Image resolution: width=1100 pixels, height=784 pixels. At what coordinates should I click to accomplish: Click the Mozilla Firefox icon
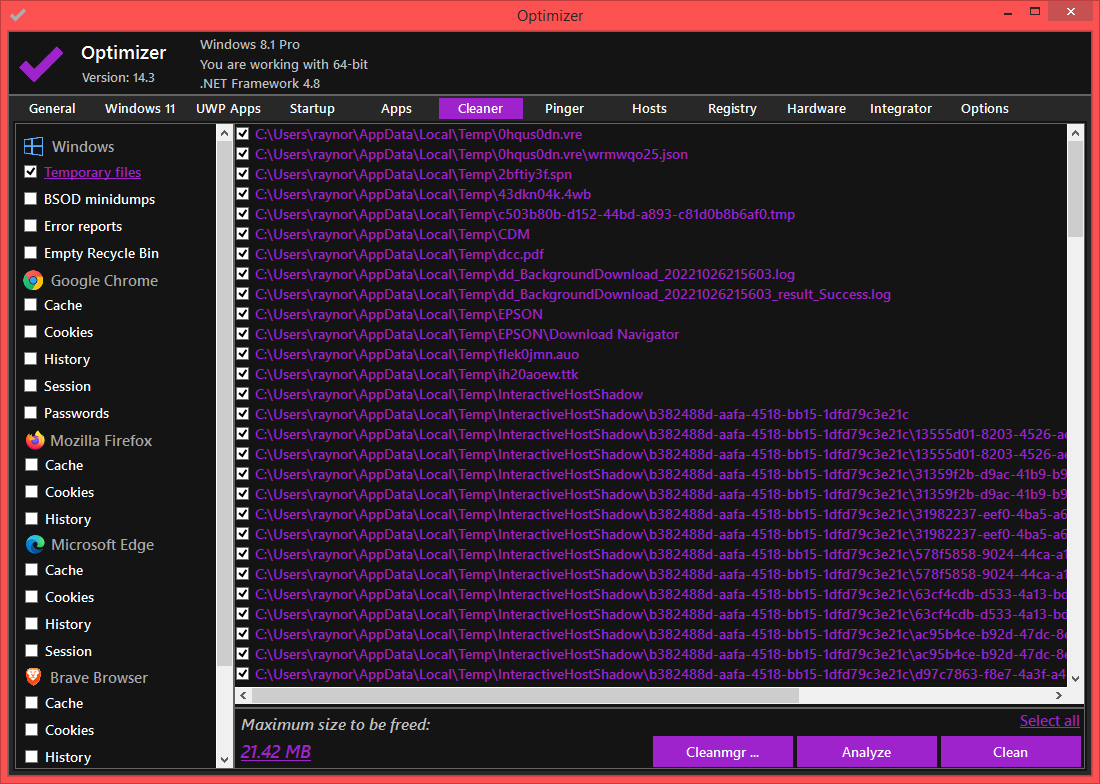coord(34,440)
